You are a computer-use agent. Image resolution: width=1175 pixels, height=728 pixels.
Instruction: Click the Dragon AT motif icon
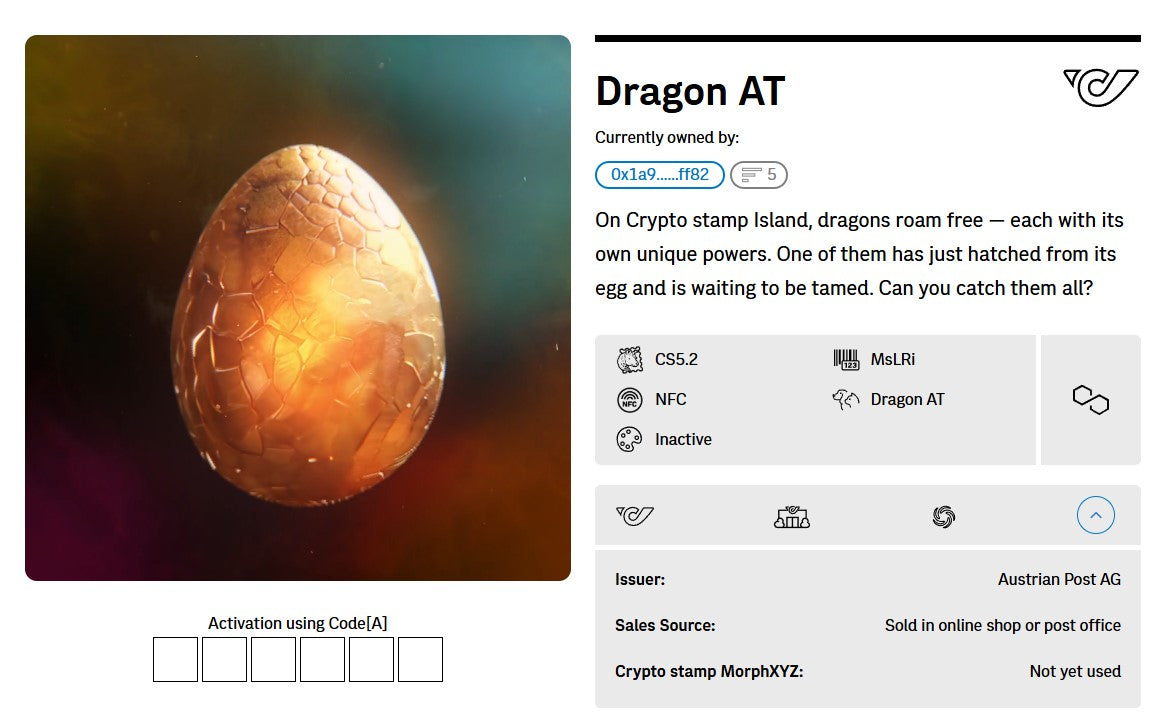tap(845, 398)
